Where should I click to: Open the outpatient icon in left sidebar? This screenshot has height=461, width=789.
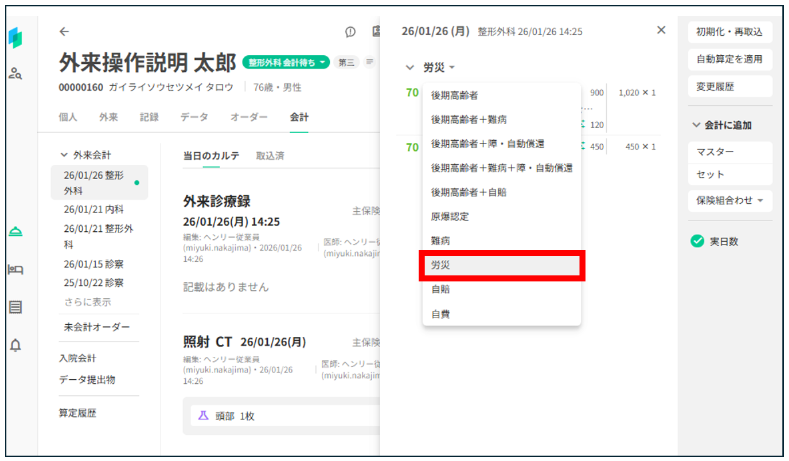pyautogui.click(x=16, y=231)
